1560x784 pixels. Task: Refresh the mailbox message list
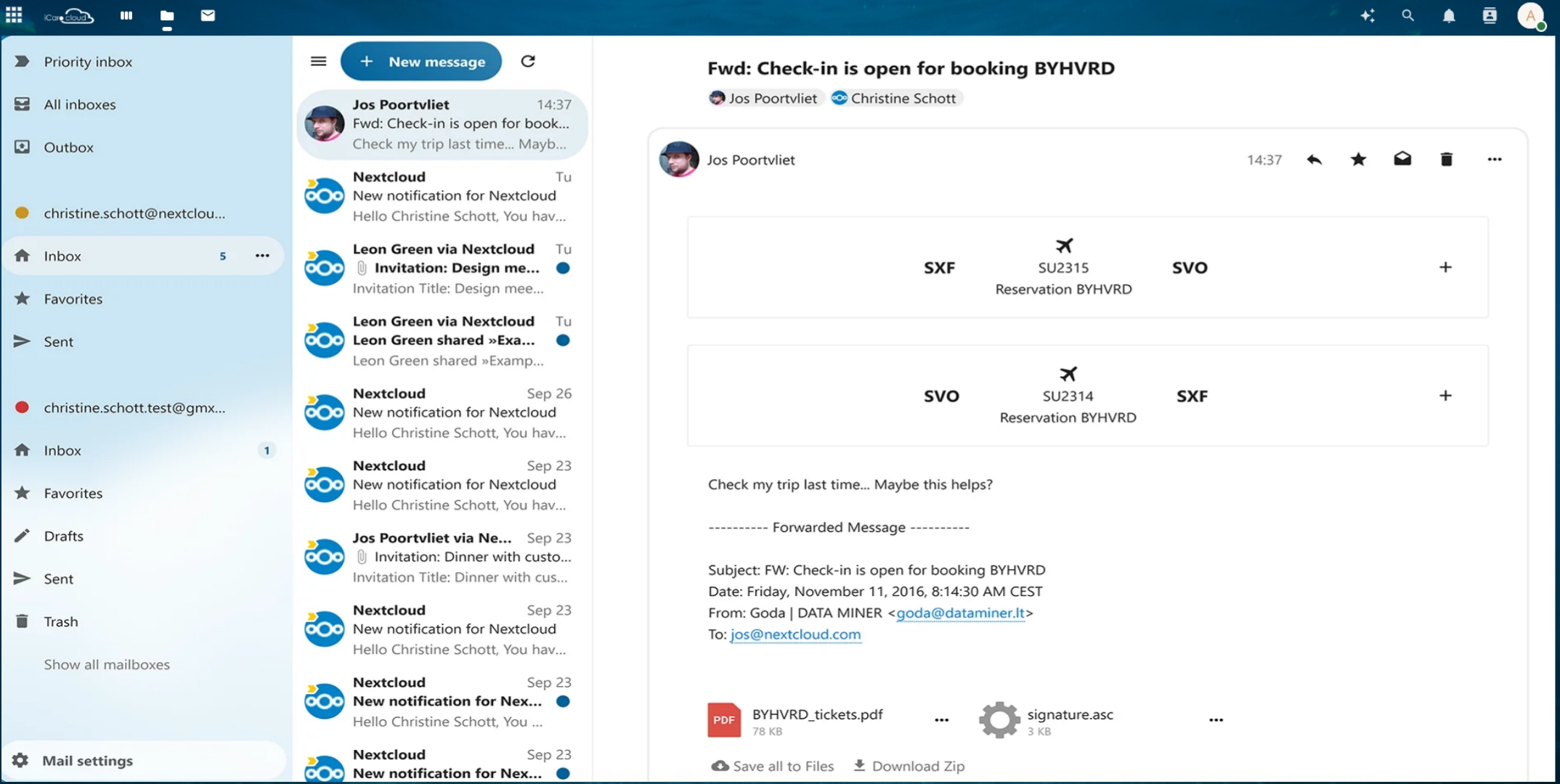click(528, 62)
